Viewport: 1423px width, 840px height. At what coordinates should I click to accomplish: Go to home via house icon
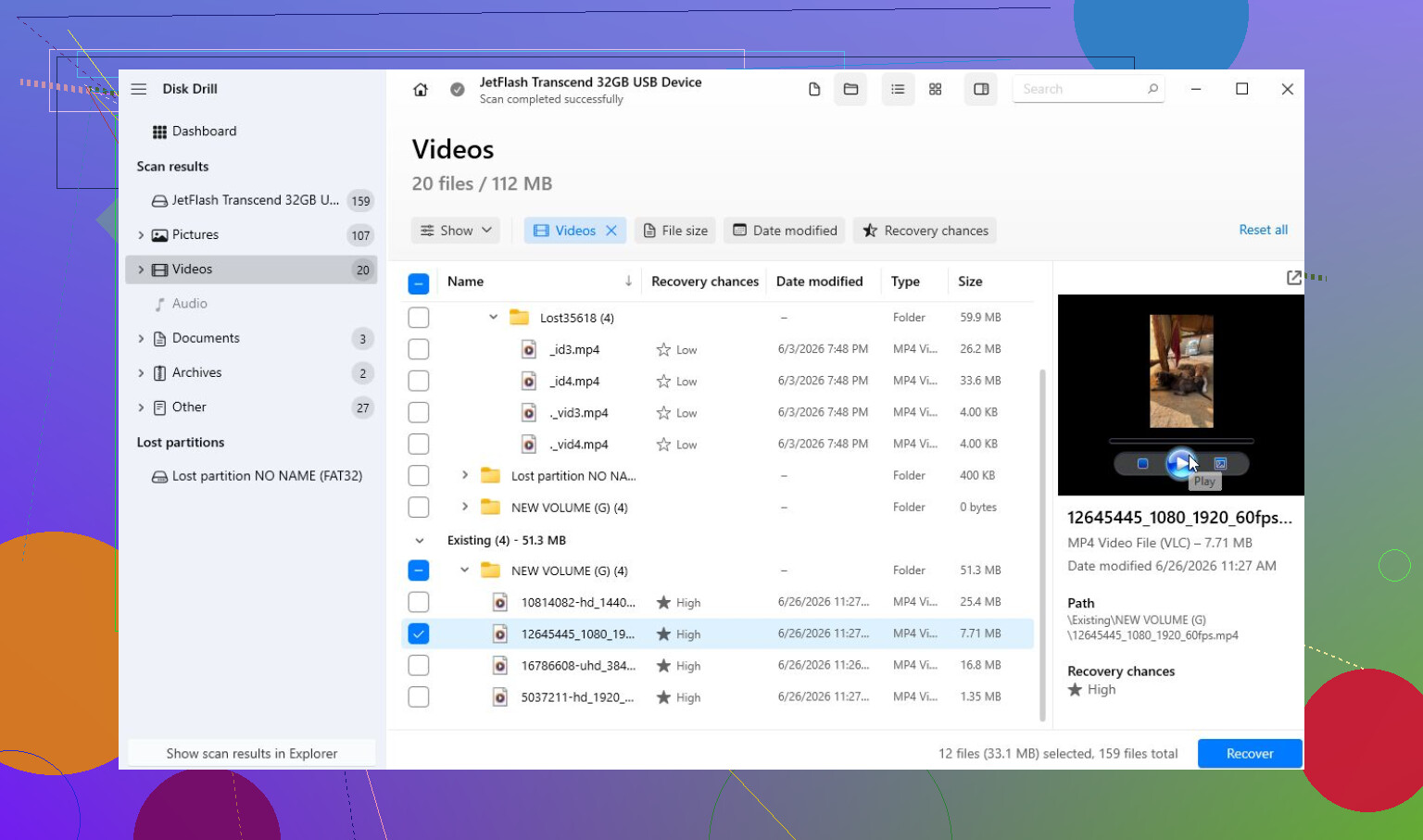tap(421, 90)
